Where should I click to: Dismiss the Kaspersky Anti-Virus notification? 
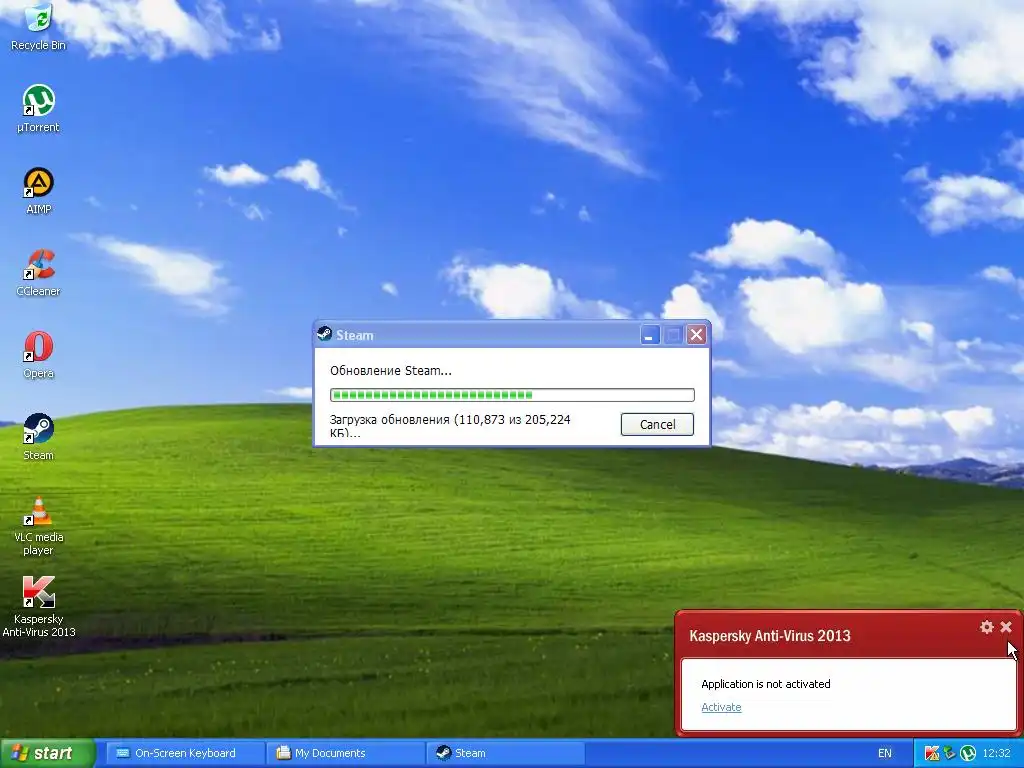point(1006,627)
